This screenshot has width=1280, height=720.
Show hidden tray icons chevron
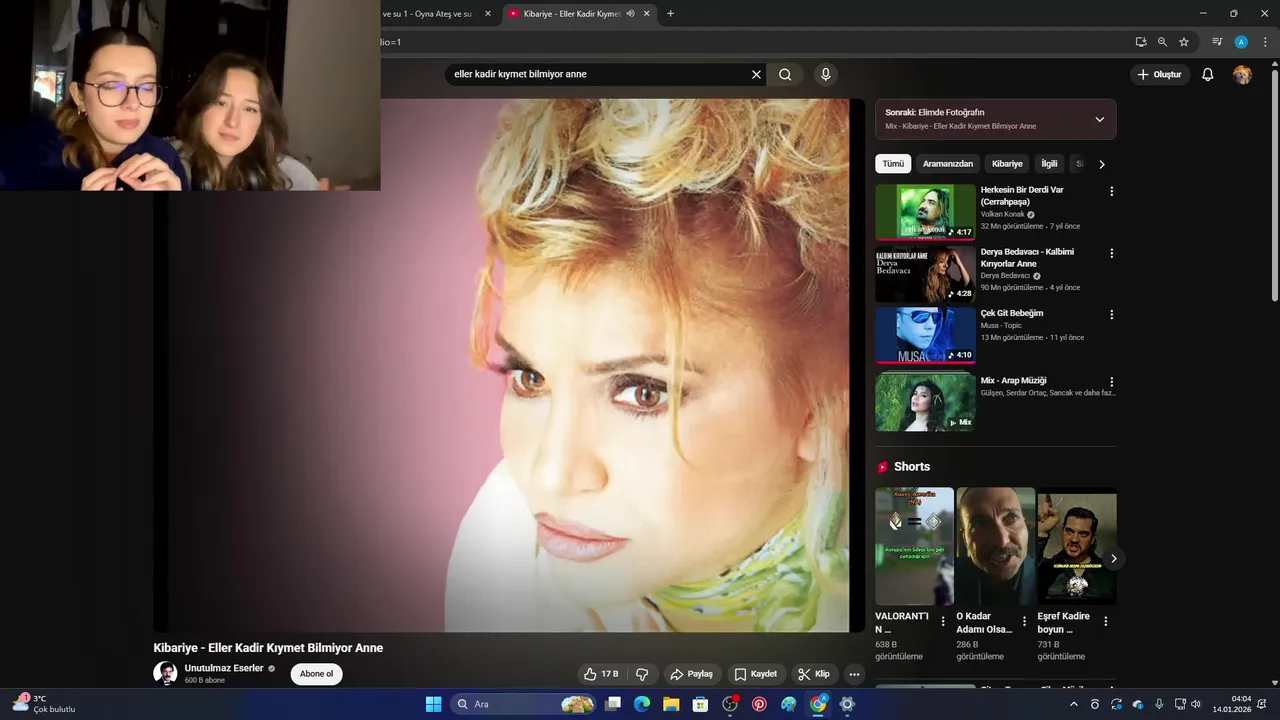click(1074, 704)
